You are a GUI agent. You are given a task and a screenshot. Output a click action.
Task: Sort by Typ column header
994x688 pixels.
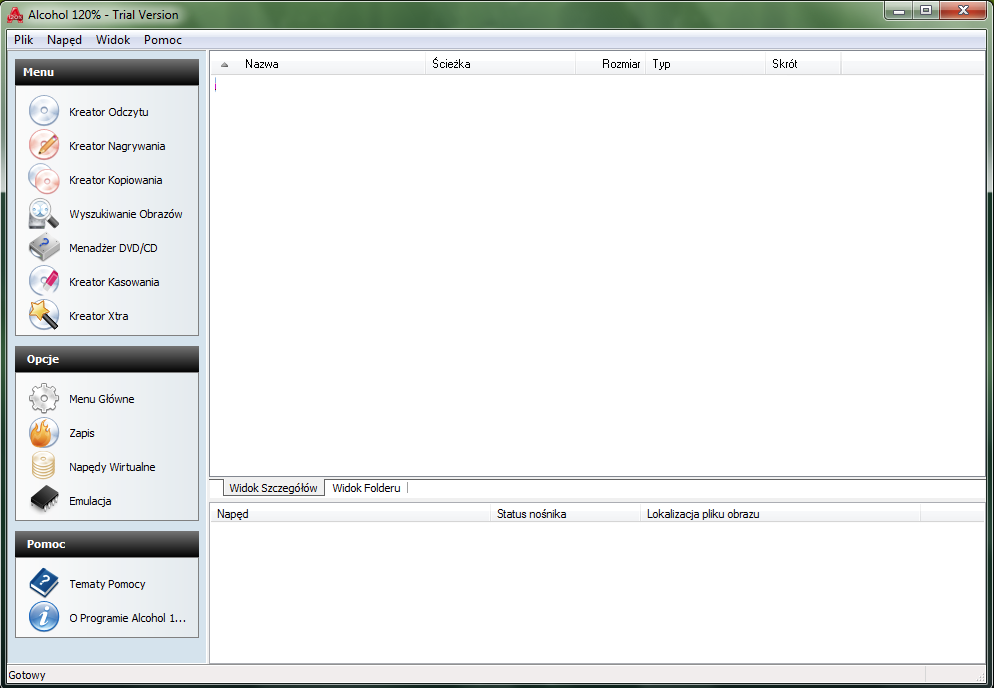coord(706,64)
